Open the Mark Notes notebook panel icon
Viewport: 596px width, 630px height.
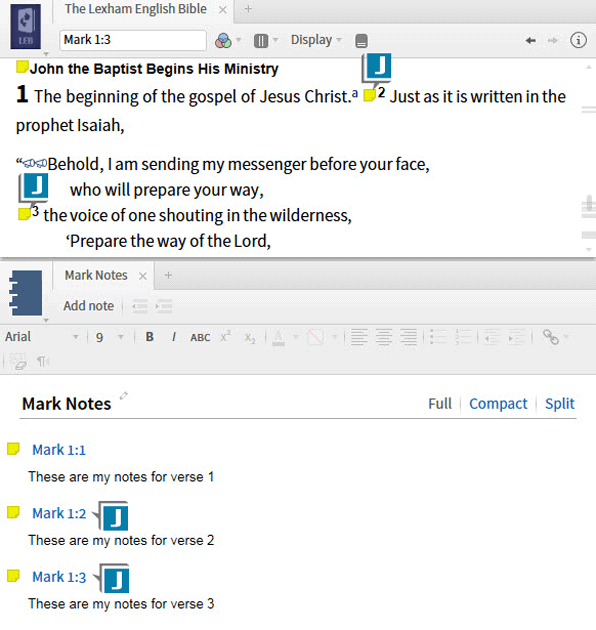tap(25, 293)
